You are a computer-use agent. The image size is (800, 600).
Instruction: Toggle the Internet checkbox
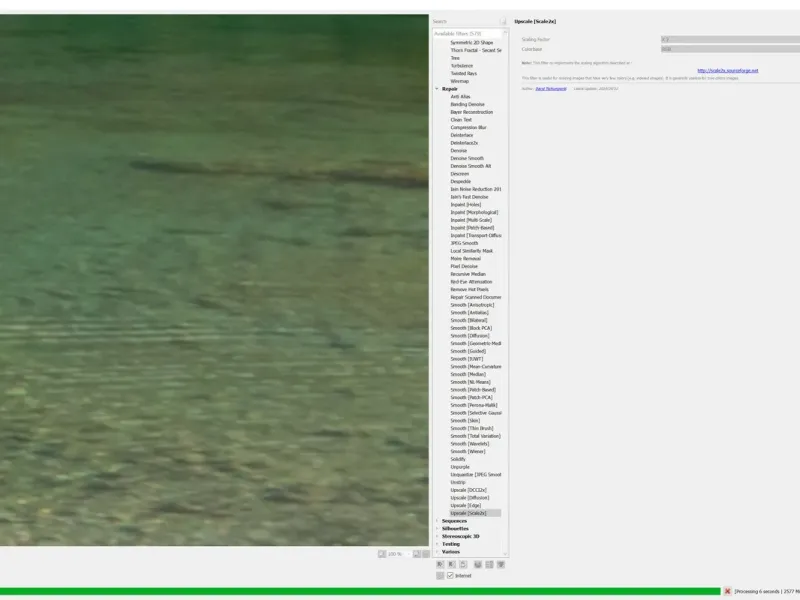pos(450,576)
